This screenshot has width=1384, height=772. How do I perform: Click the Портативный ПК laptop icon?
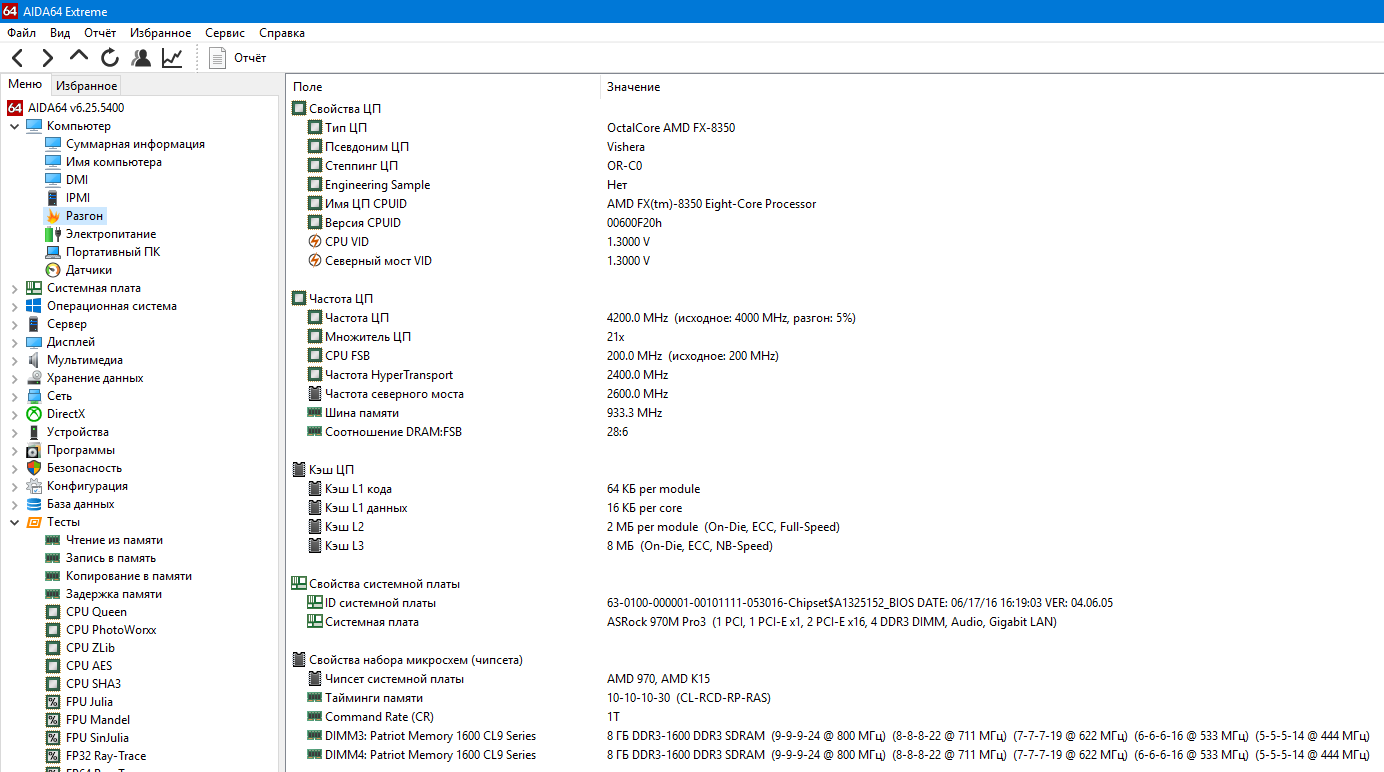53,252
